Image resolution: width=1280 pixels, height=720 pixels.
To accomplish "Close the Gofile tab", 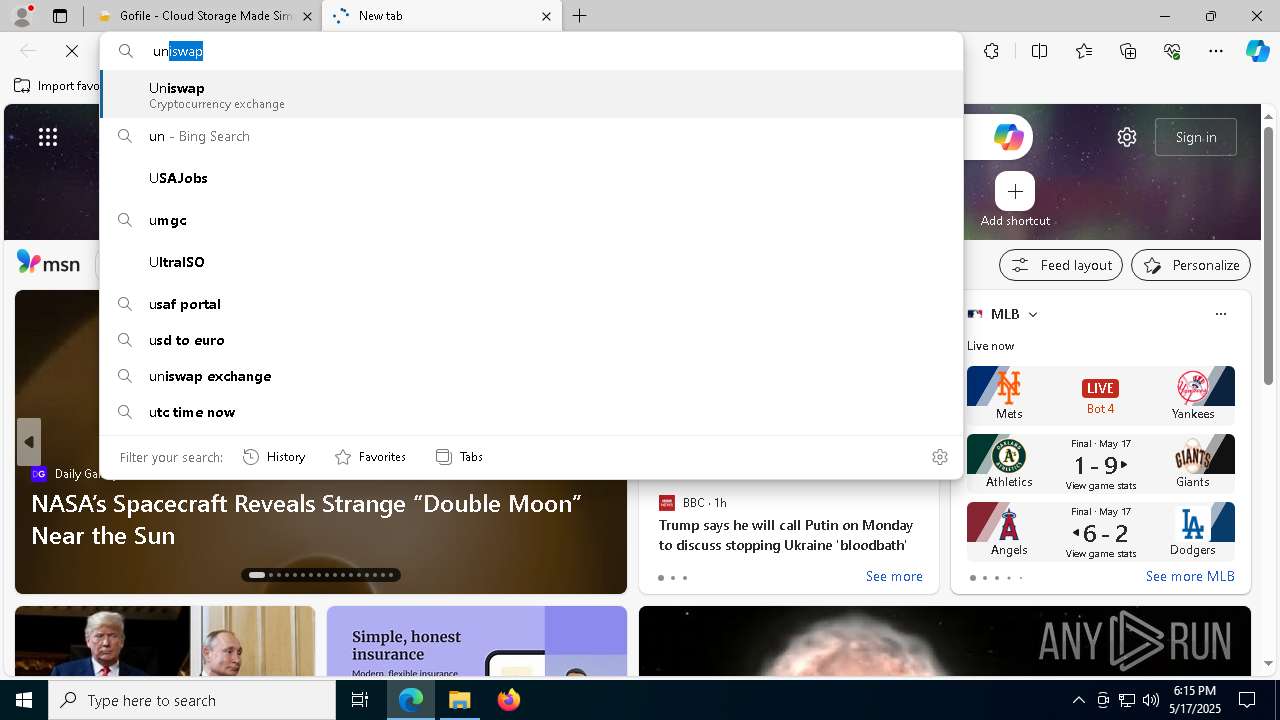I will point(308,16).
